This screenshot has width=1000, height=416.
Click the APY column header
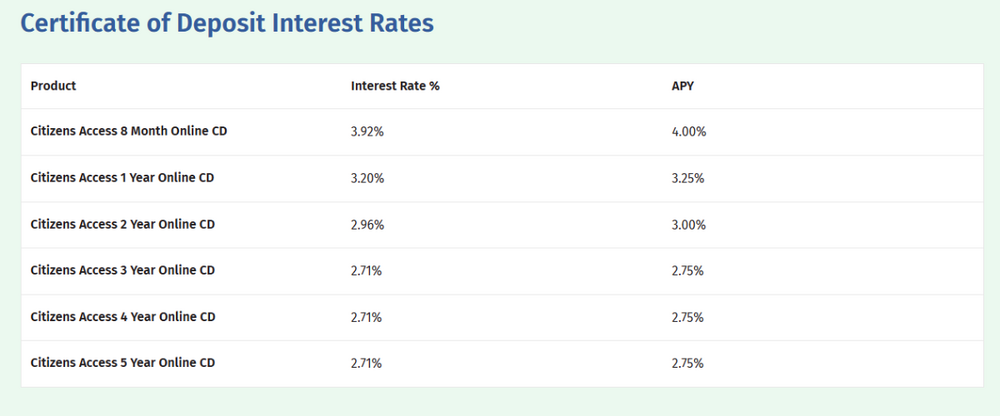tap(682, 86)
